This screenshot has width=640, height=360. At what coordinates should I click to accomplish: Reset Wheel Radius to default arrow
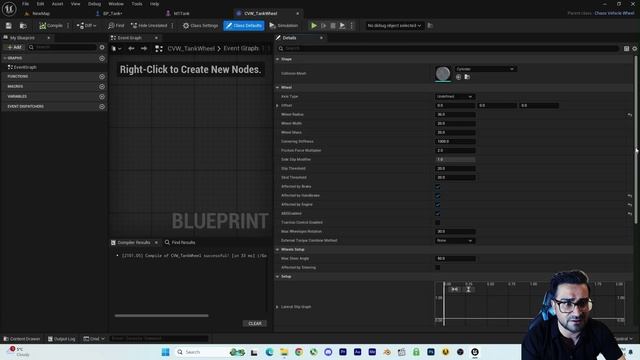point(629,115)
